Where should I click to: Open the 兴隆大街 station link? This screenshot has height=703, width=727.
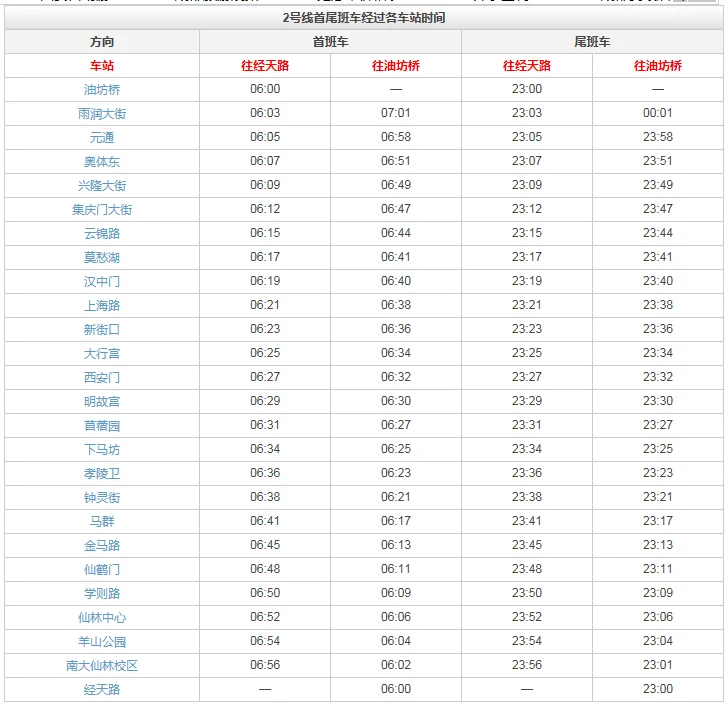pos(102,185)
